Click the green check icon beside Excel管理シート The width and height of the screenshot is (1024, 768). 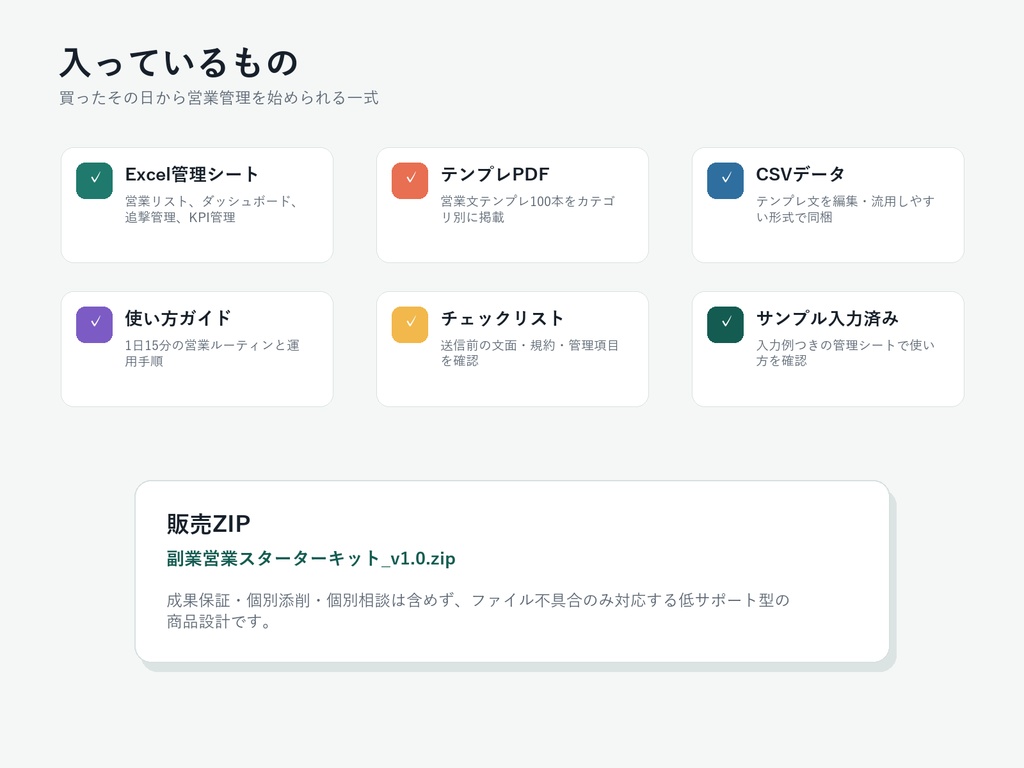[94, 180]
